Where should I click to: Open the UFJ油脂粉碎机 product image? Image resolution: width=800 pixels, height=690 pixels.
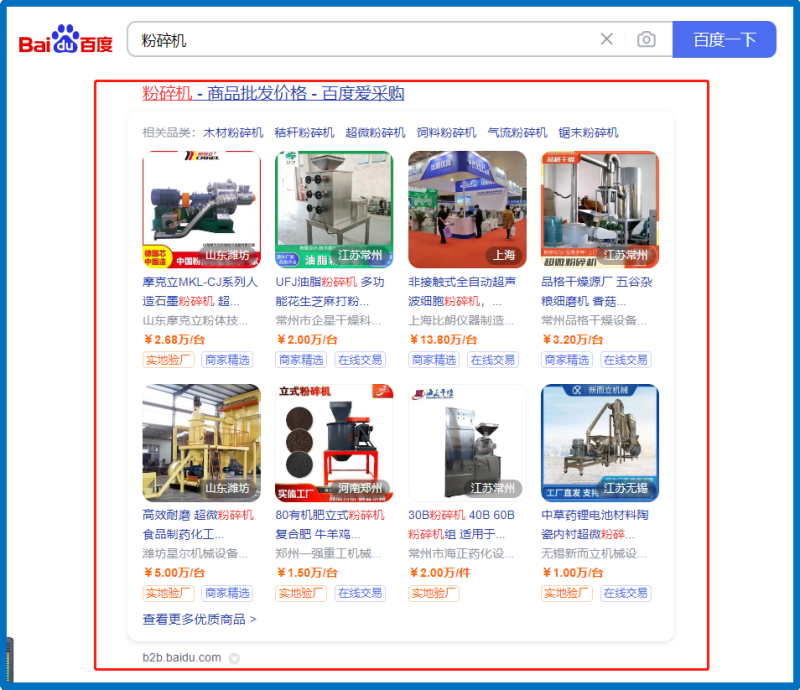(x=334, y=209)
